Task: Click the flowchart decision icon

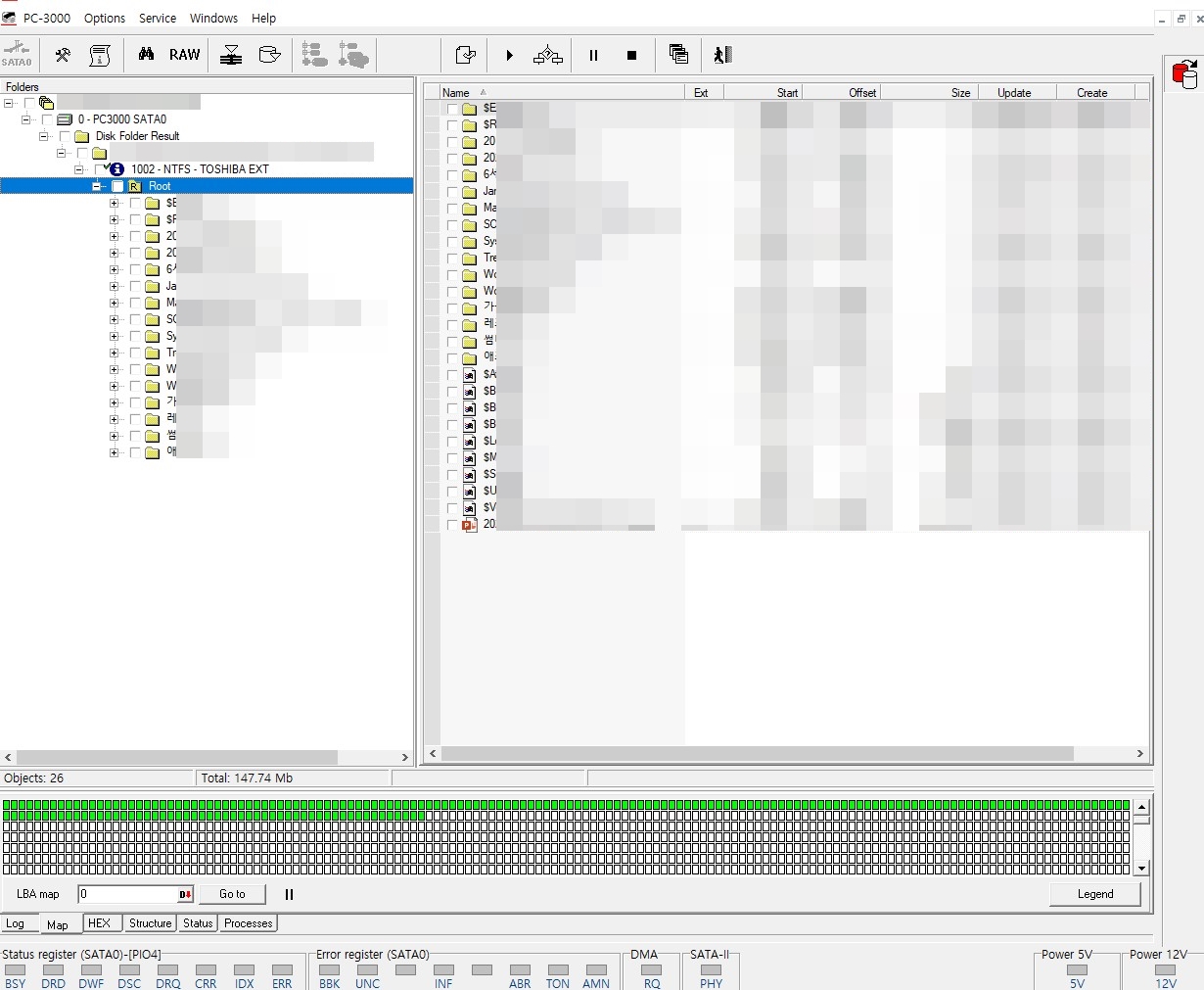Action: [548, 56]
